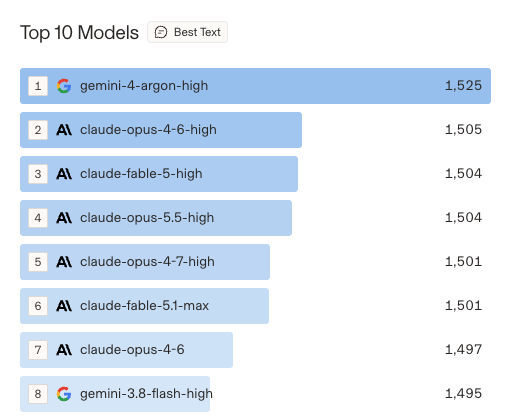Select the claude-fable-5.1-max model name
This screenshot has width=507, height=416.
coord(144,306)
